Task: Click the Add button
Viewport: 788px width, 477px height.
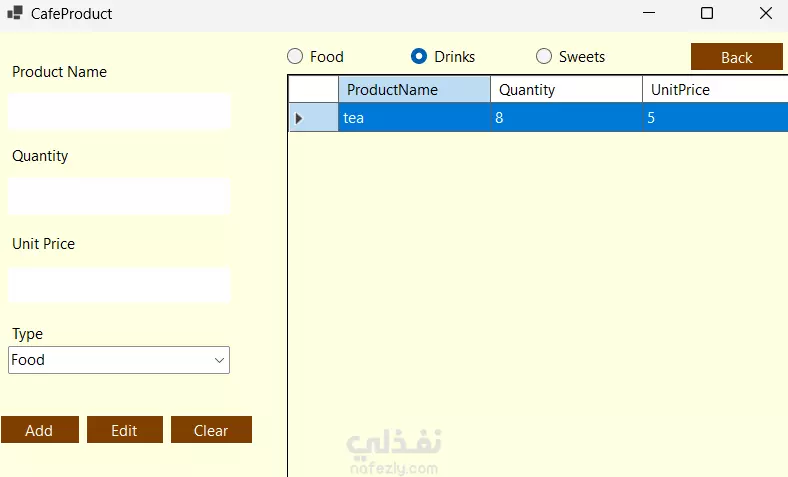Action: pyautogui.click(x=39, y=430)
